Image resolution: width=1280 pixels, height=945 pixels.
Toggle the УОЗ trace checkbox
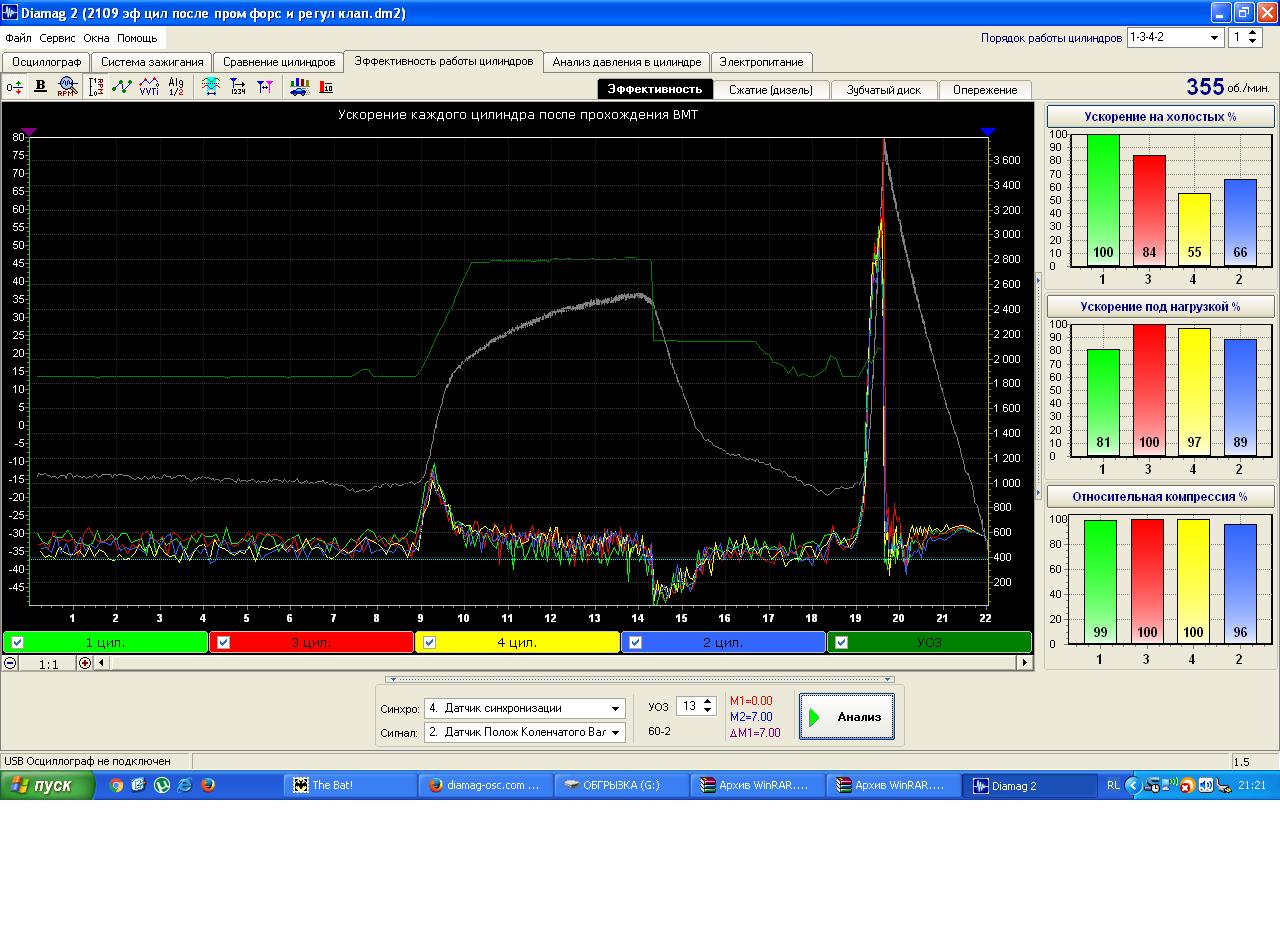point(842,642)
